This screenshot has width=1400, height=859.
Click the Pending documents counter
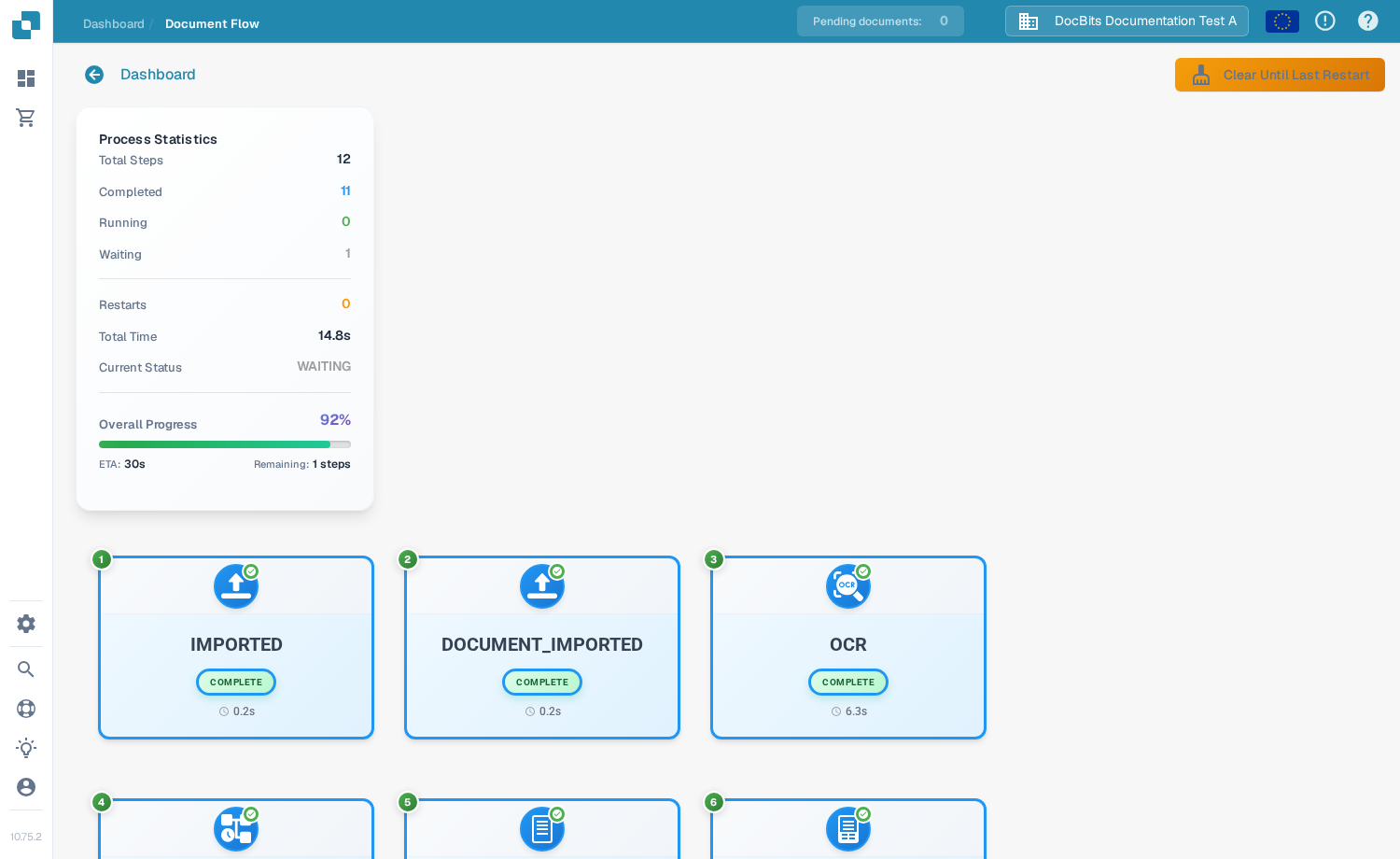[x=880, y=21]
